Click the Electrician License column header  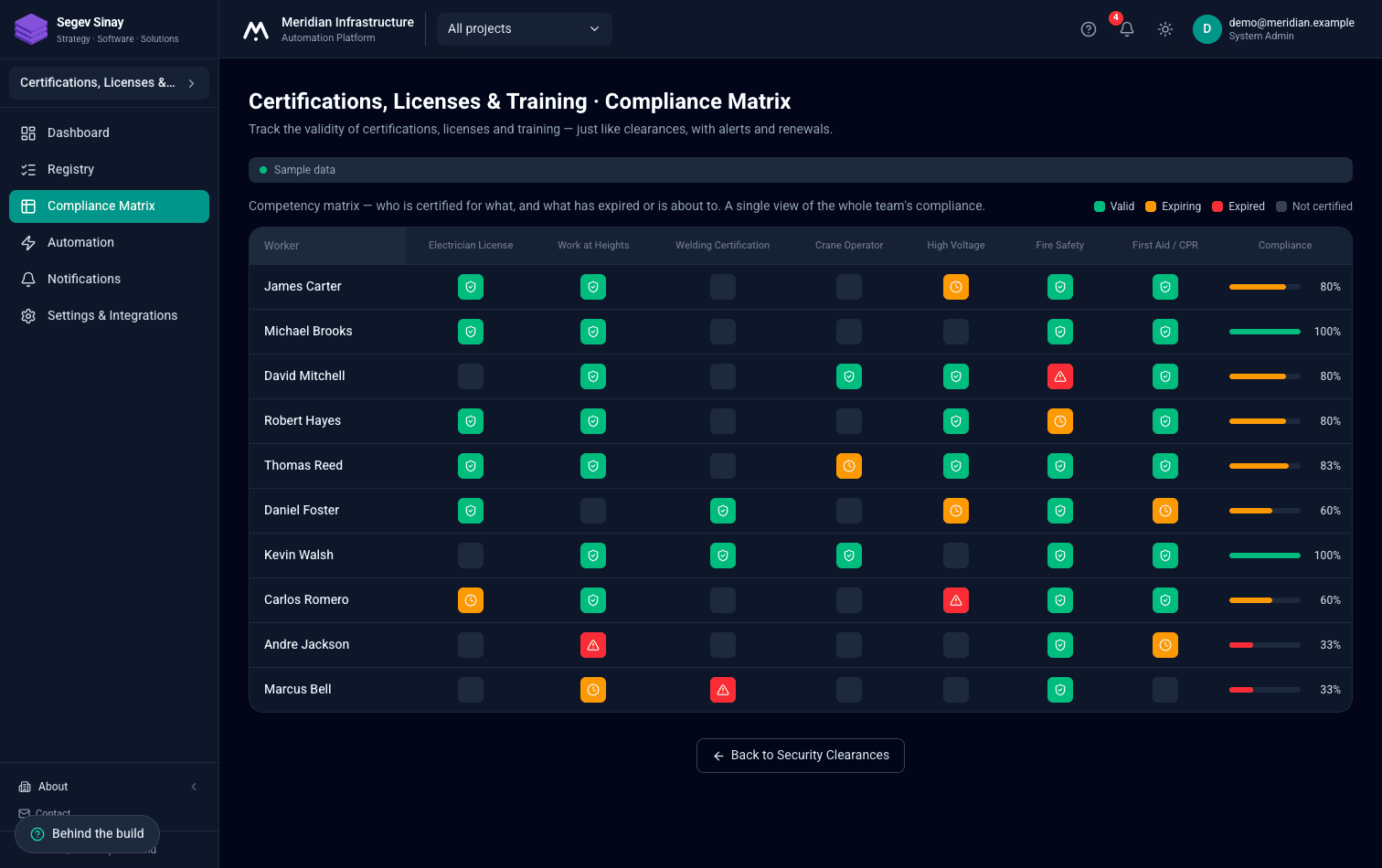coord(471,246)
